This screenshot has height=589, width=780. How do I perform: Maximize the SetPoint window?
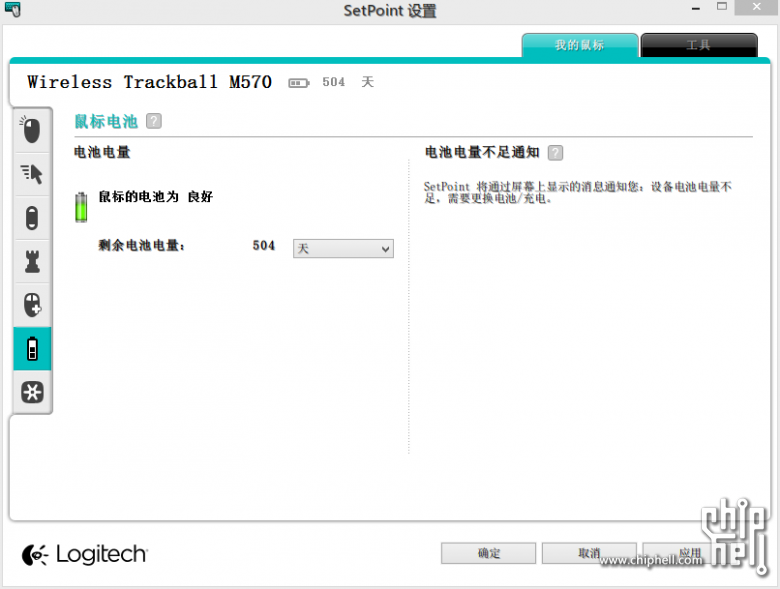pyautogui.click(x=722, y=7)
